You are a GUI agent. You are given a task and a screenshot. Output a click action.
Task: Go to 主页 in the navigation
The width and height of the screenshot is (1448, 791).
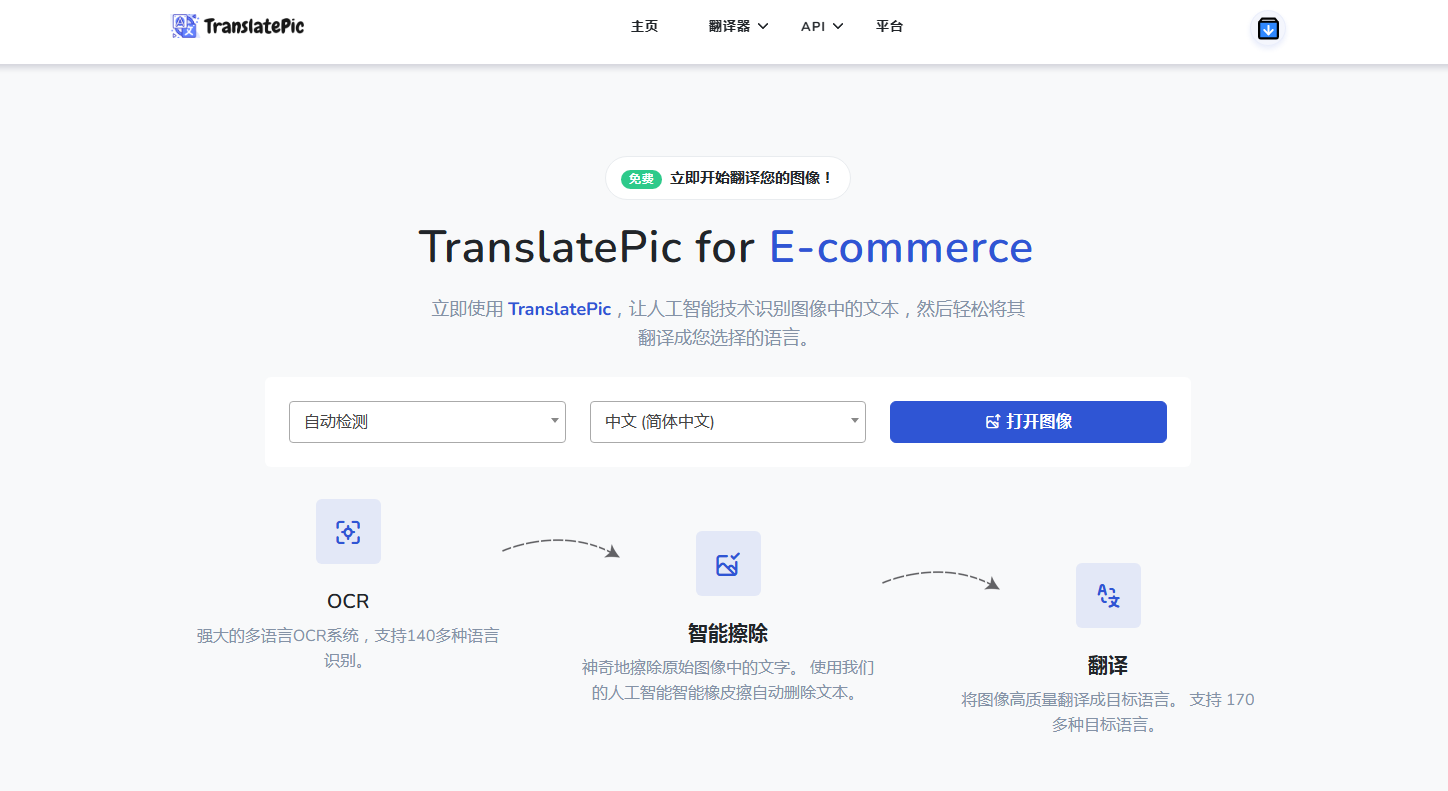[645, 27]
